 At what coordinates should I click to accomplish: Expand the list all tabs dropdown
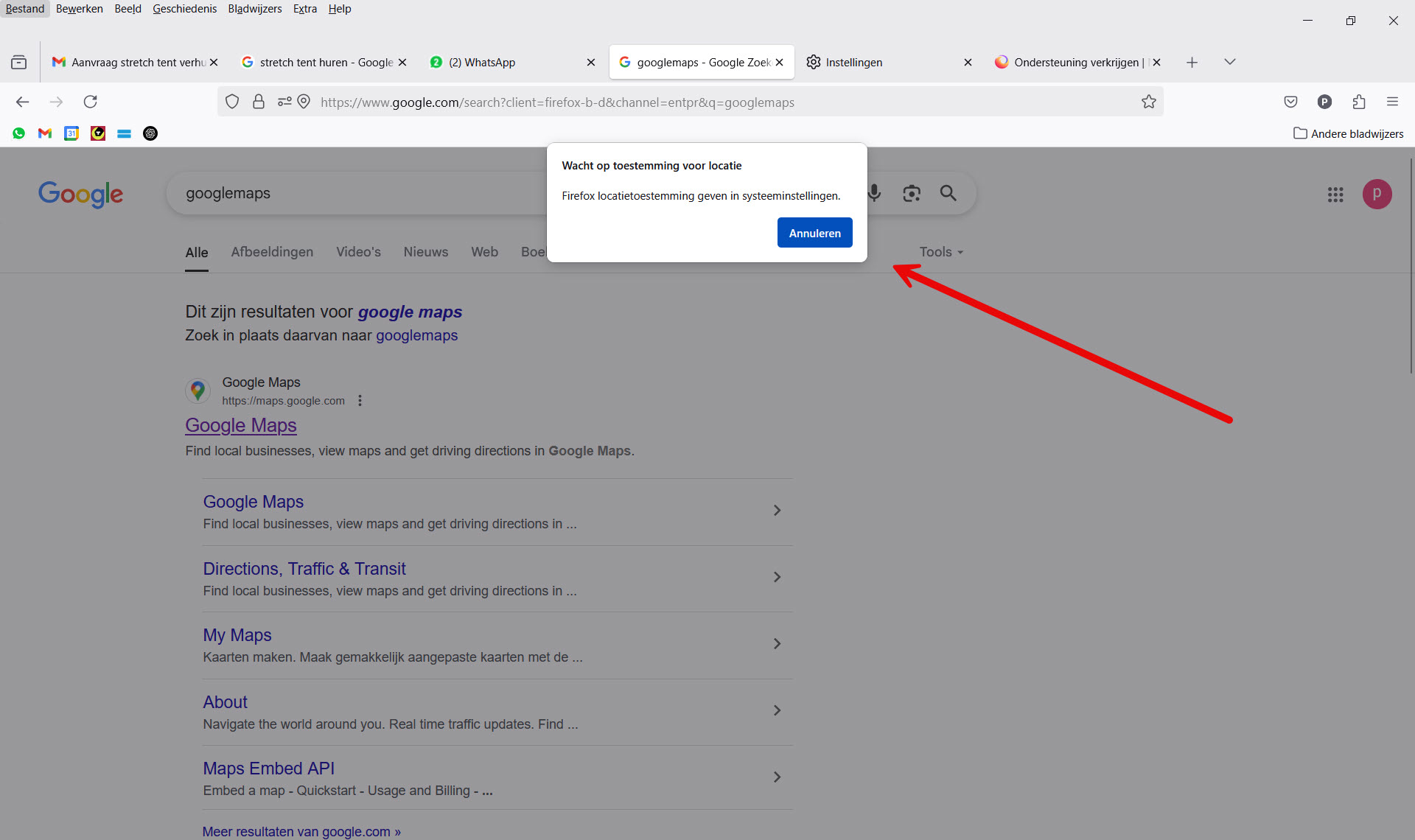coord(1229,62)
